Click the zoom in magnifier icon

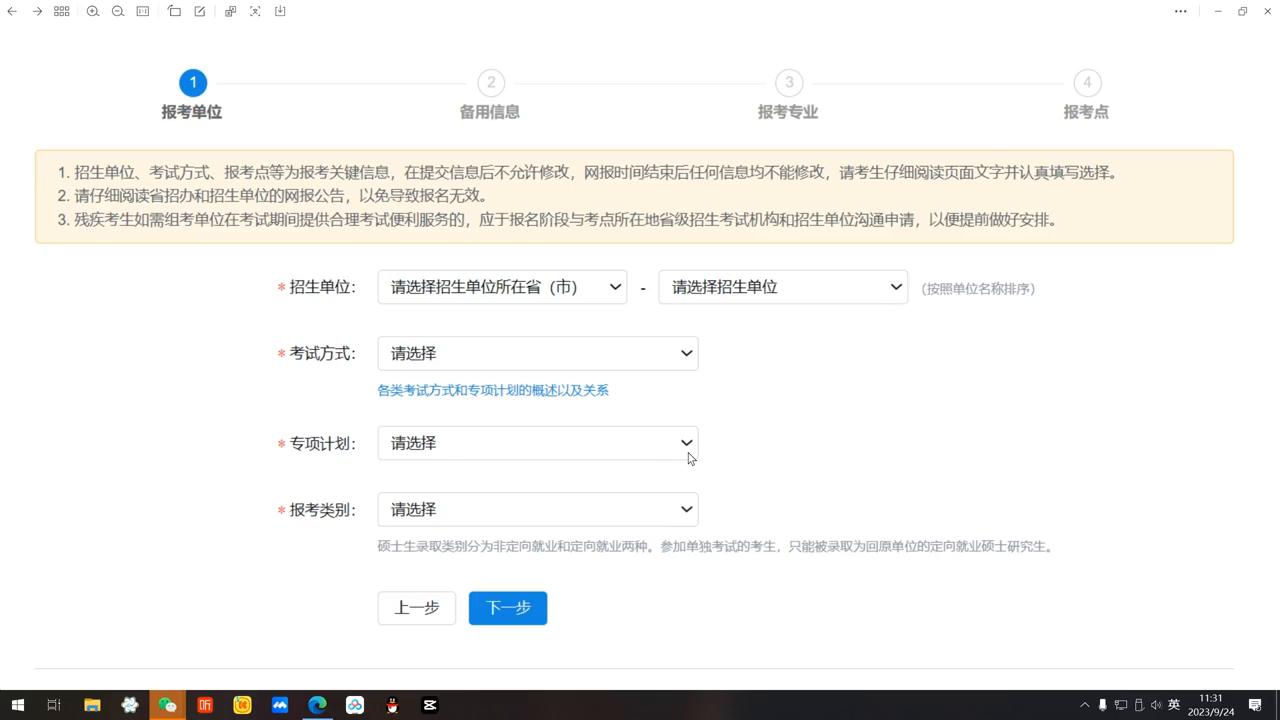pyautogui.click(x=92, y=11)
